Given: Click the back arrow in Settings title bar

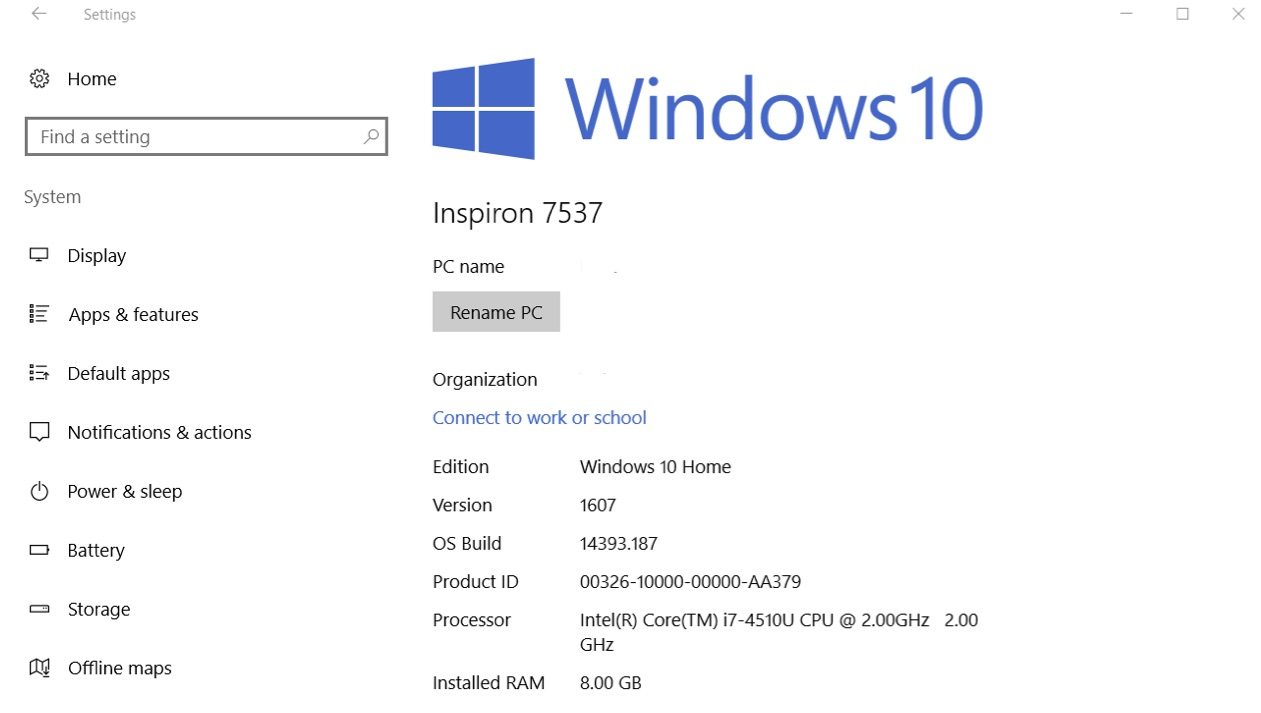Looking at the screenshot, I should 39,14.
